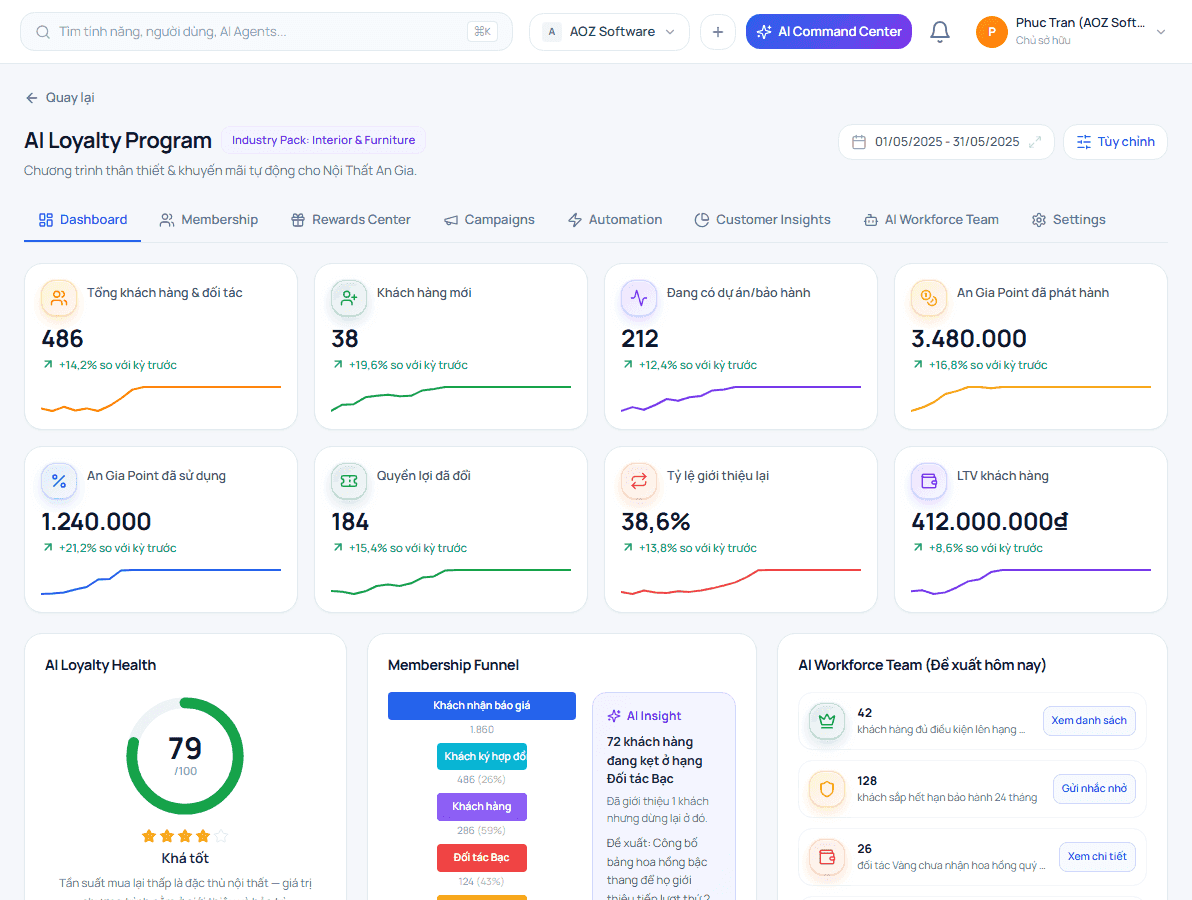Click the Khách ký hợp đồng funnel bar
The width and height of the screenshot is (1192, 900).
point(482,756)
